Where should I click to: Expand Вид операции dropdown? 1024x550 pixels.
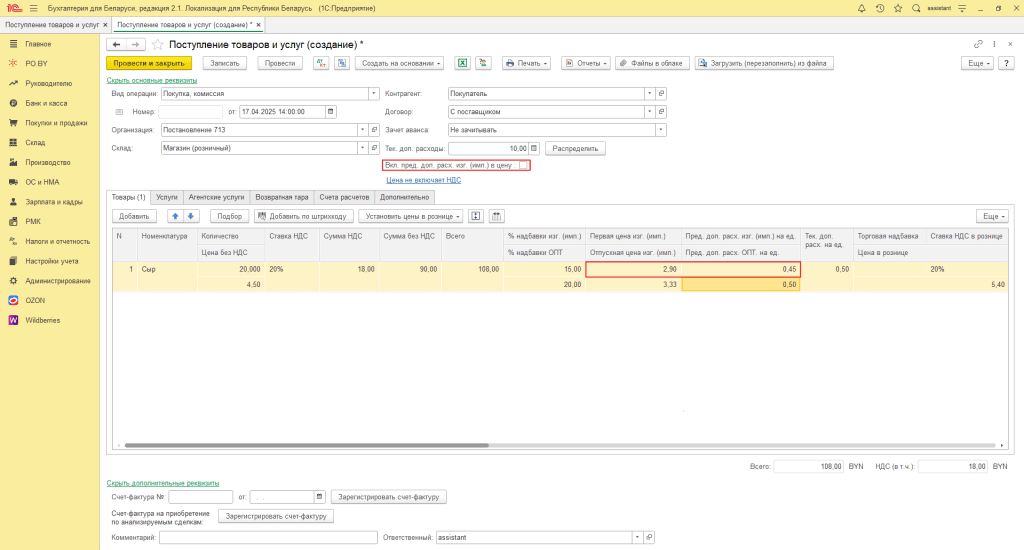point(374,93)
